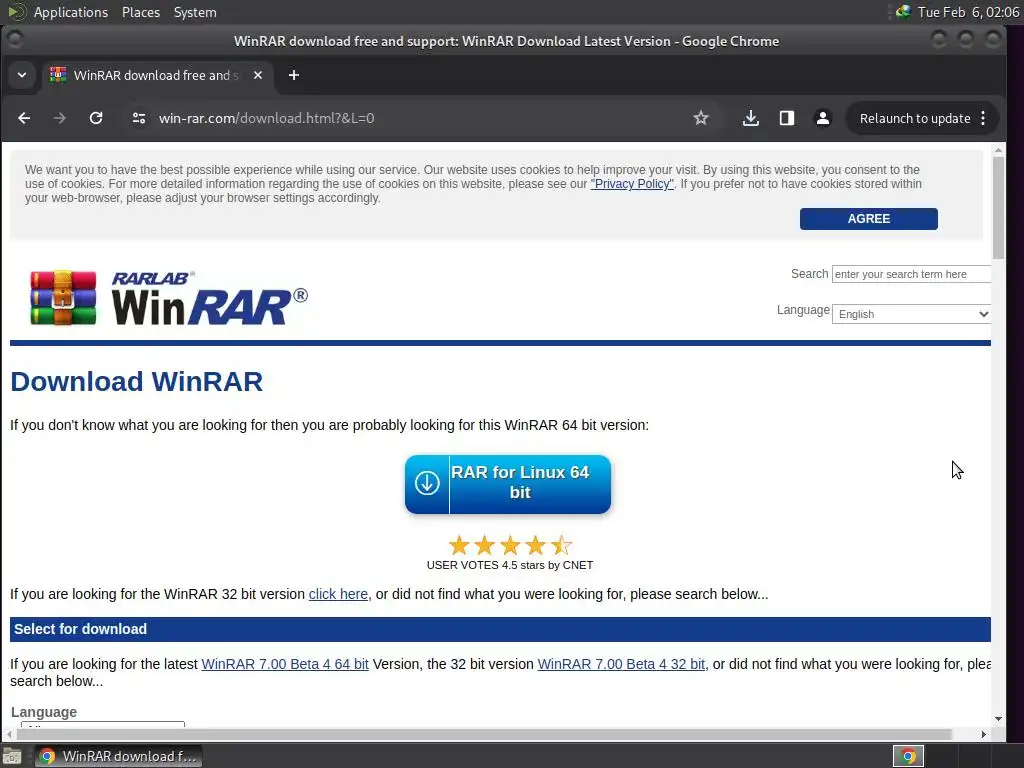1024x768 pixels.
Task: View site information icon in address bar
Action: coord(138,118)
